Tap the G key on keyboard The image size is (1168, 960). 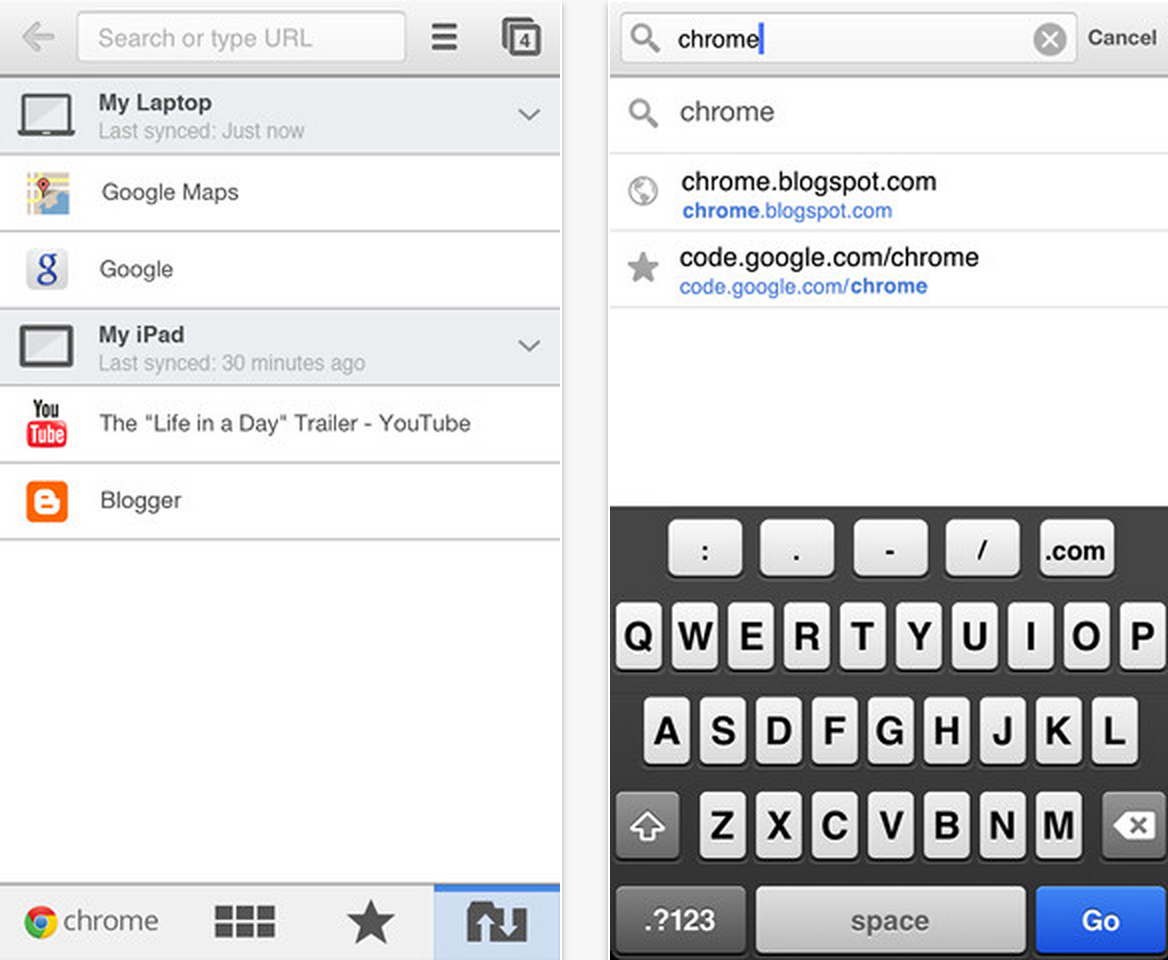click(890, 731)
